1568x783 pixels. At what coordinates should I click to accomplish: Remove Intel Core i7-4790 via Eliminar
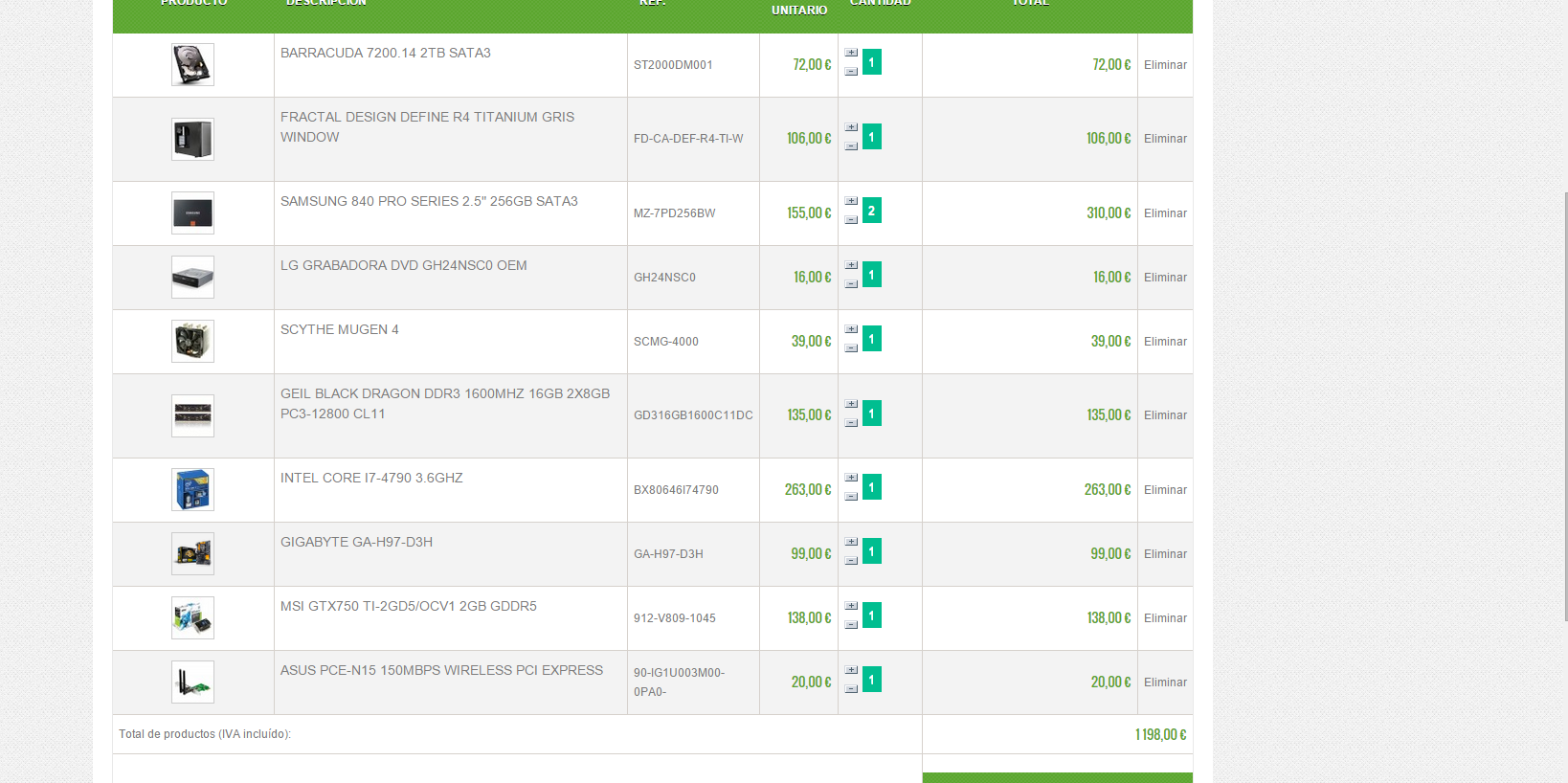pos(1165,490)
